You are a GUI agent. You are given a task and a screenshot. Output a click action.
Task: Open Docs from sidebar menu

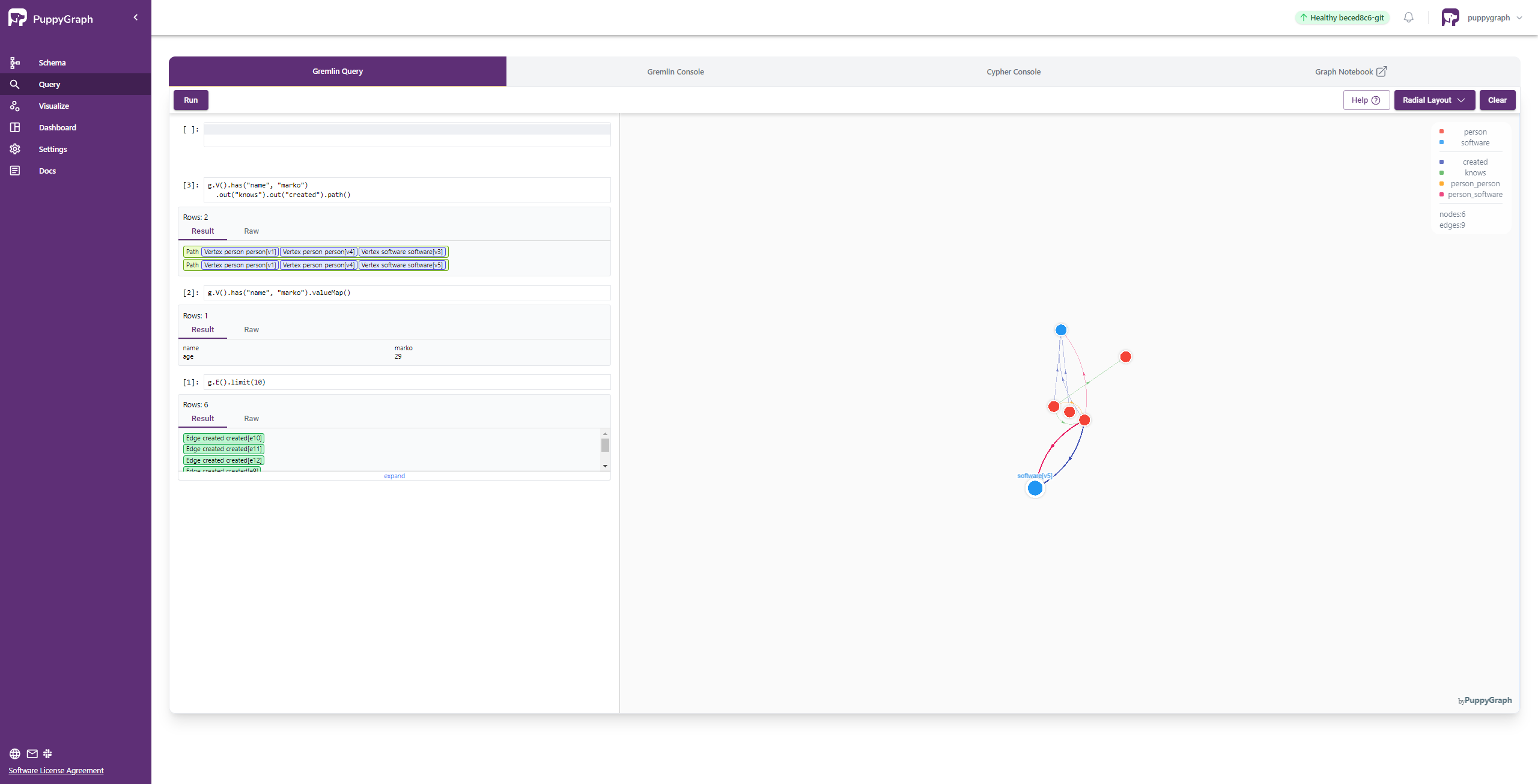pos(47,171)
